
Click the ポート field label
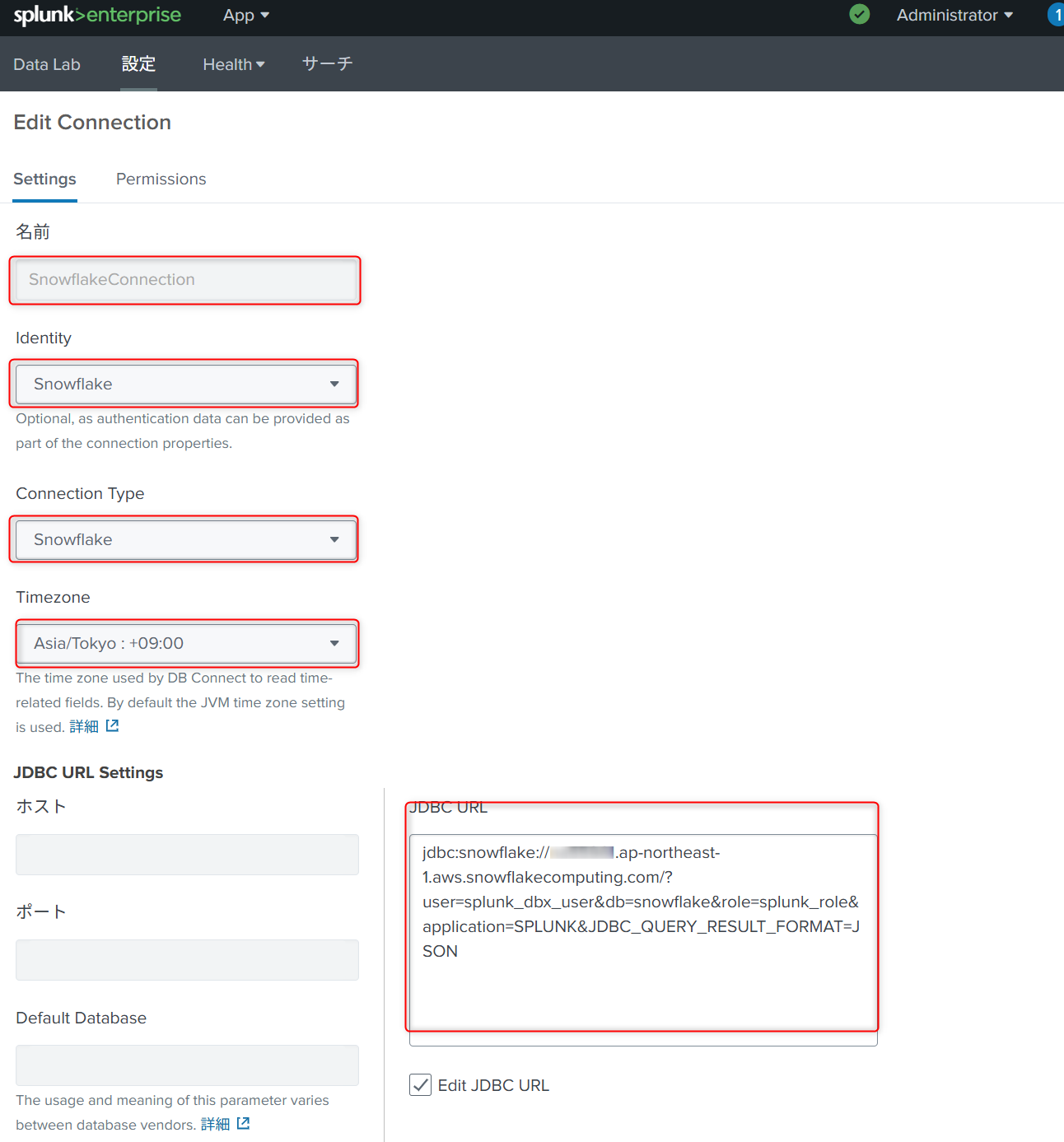(x=41, y=911)
